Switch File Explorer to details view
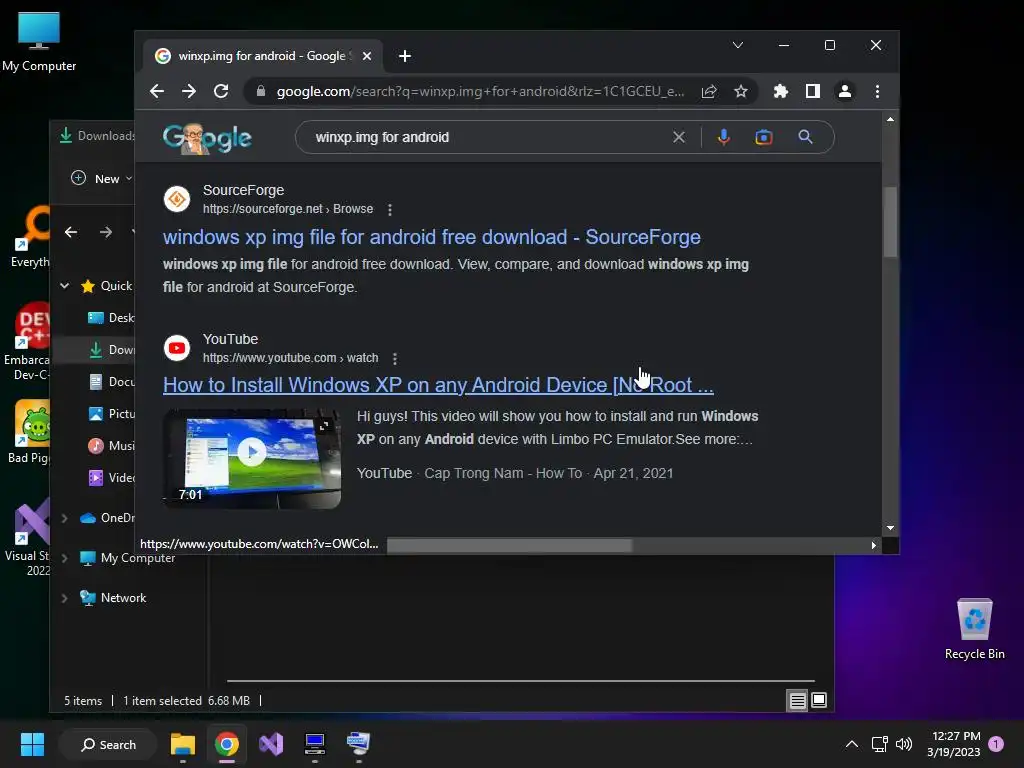This screenshot has height=768, width=1024. [x=797, y=701]
